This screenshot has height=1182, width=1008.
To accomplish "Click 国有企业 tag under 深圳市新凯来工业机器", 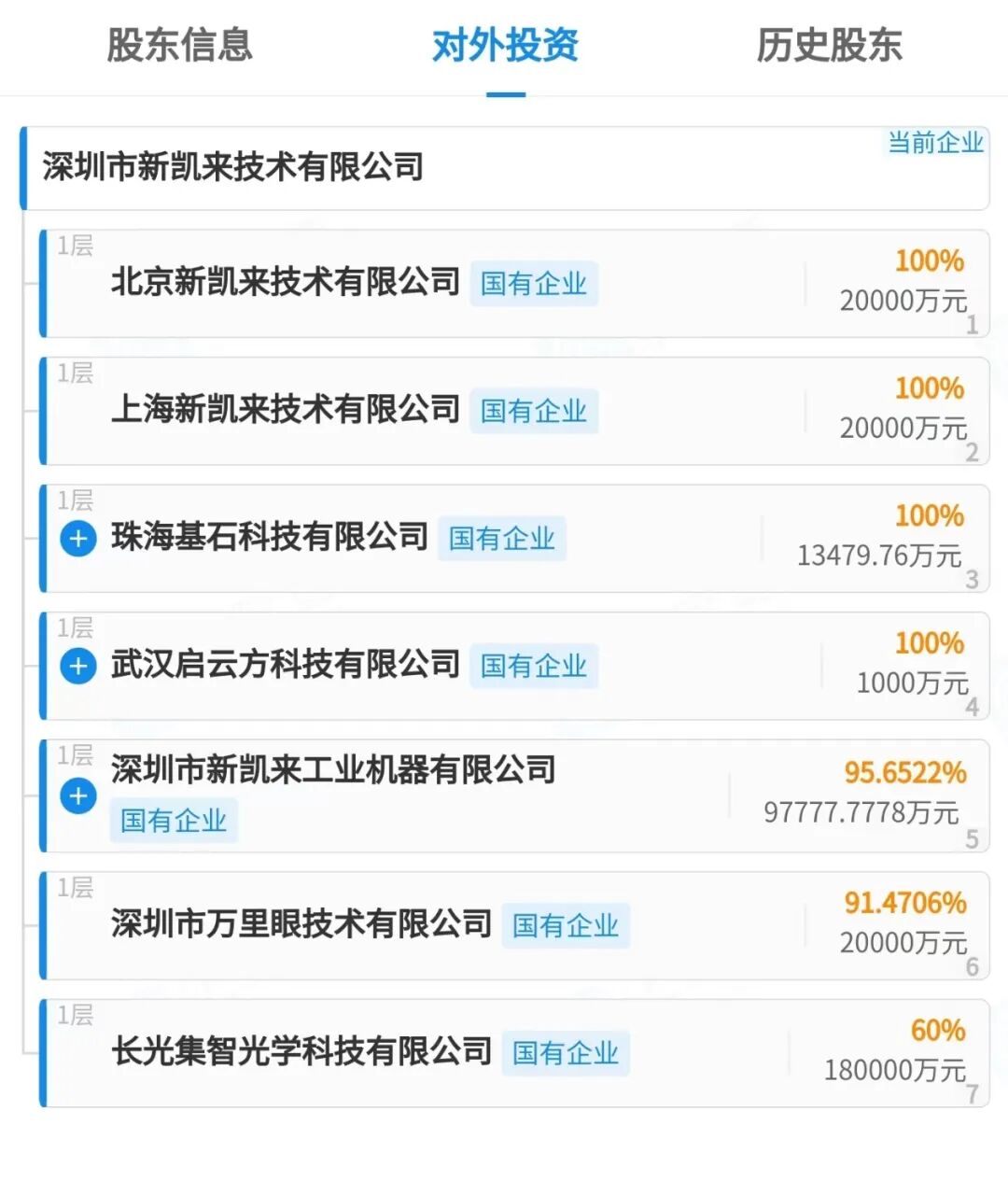I will [x=174, y=822].
